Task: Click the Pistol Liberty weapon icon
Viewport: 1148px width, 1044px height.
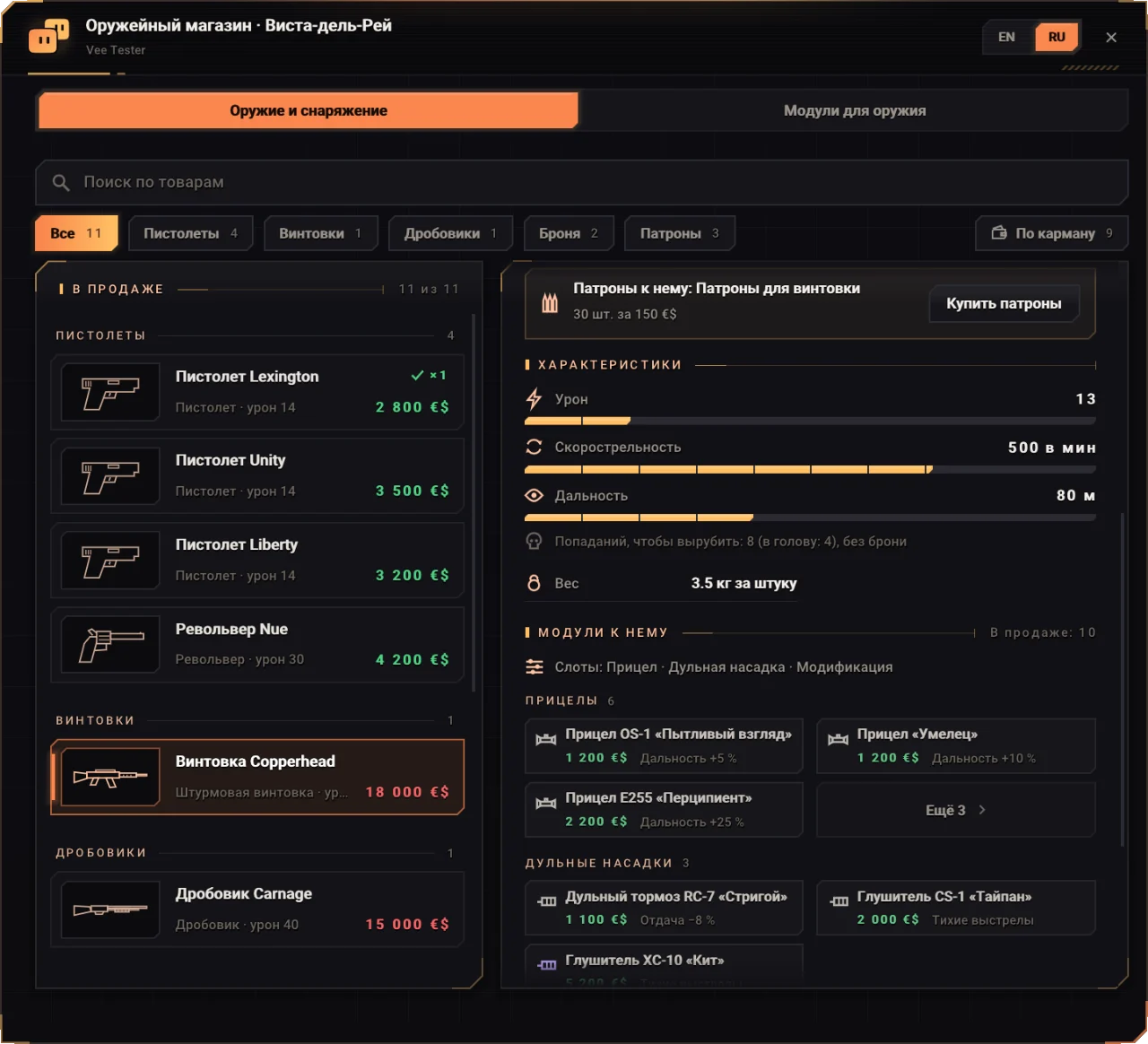Action: 110,561
